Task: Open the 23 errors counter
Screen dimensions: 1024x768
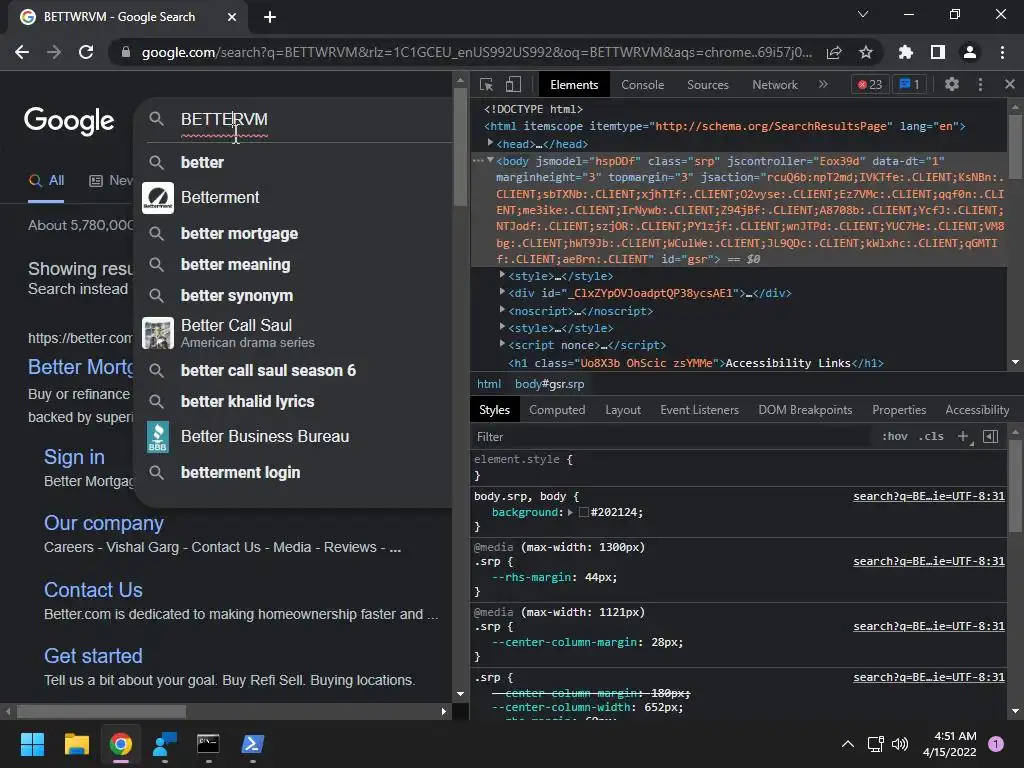Action: (x=870, y=84)
